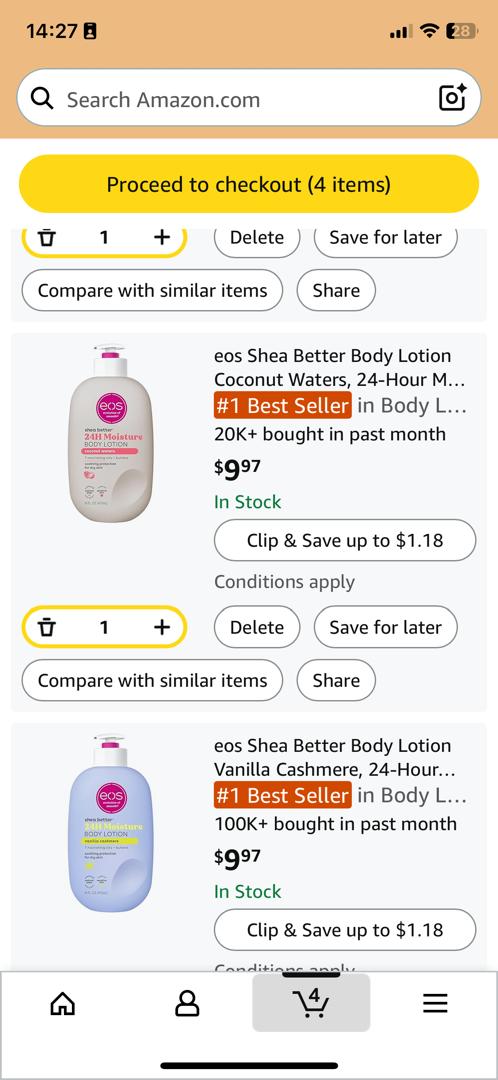Open the cart tab with 4 items
Screen dimensions: 498x1080
point(311,1002)
